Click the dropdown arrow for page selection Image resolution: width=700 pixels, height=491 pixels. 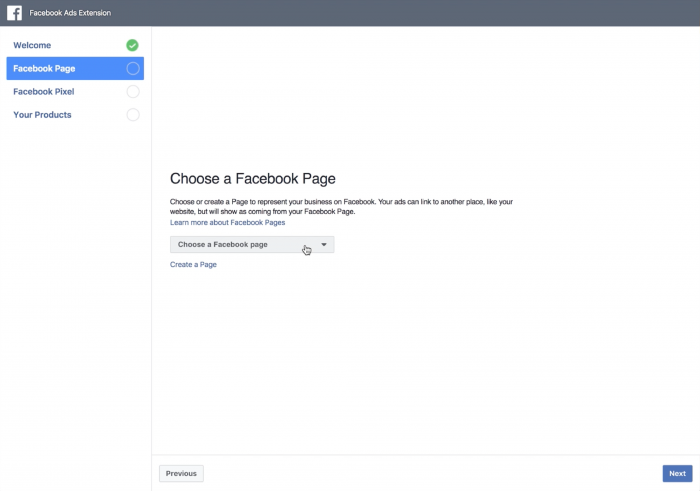pos(324,245)
